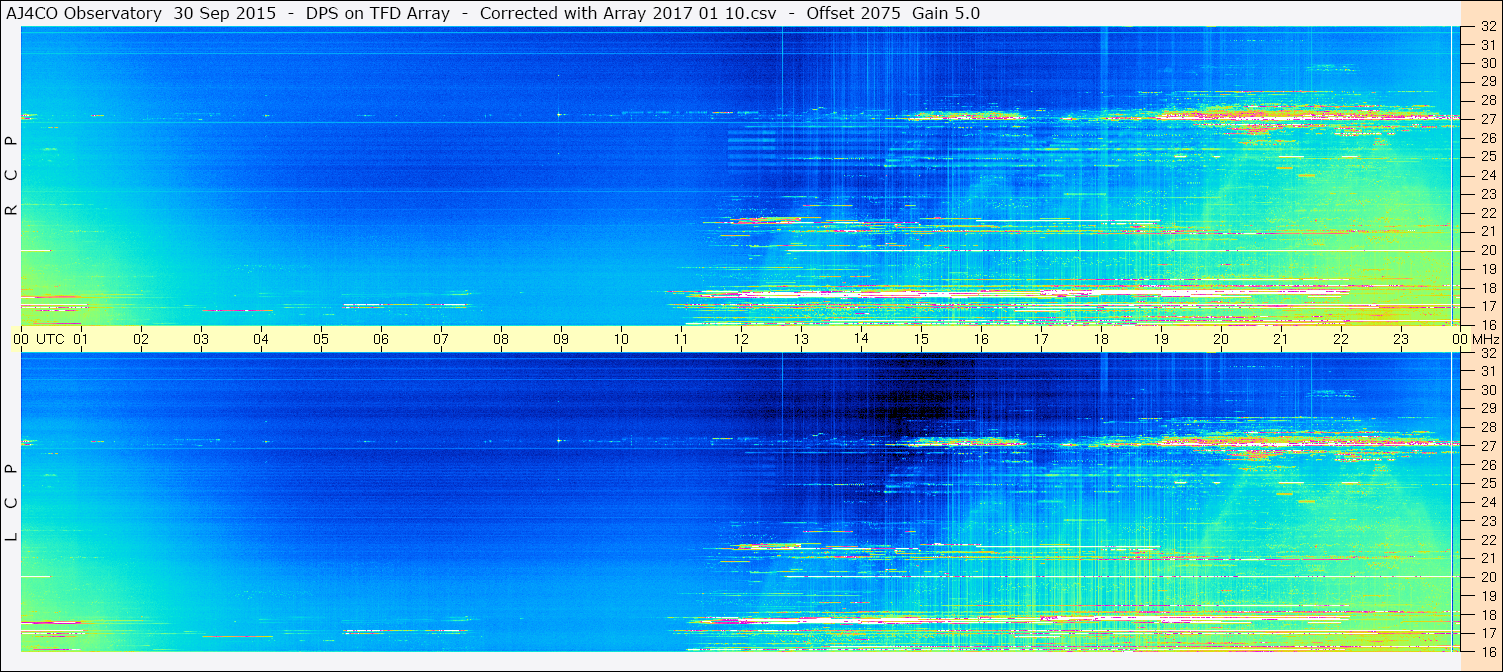1503x672 pixels.
Task: Click the 29 MHz label in LCP scale
Action: tap(1487, 408)
